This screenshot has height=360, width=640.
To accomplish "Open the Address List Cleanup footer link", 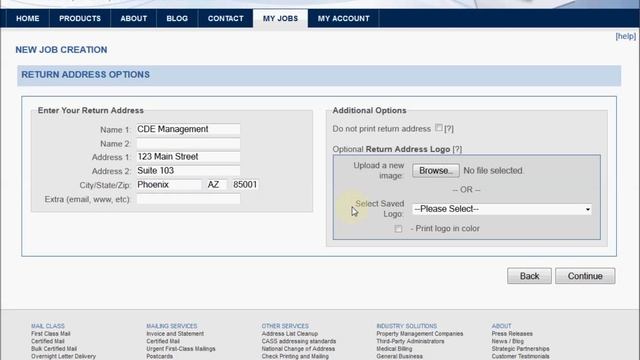I will click(290, 334).
